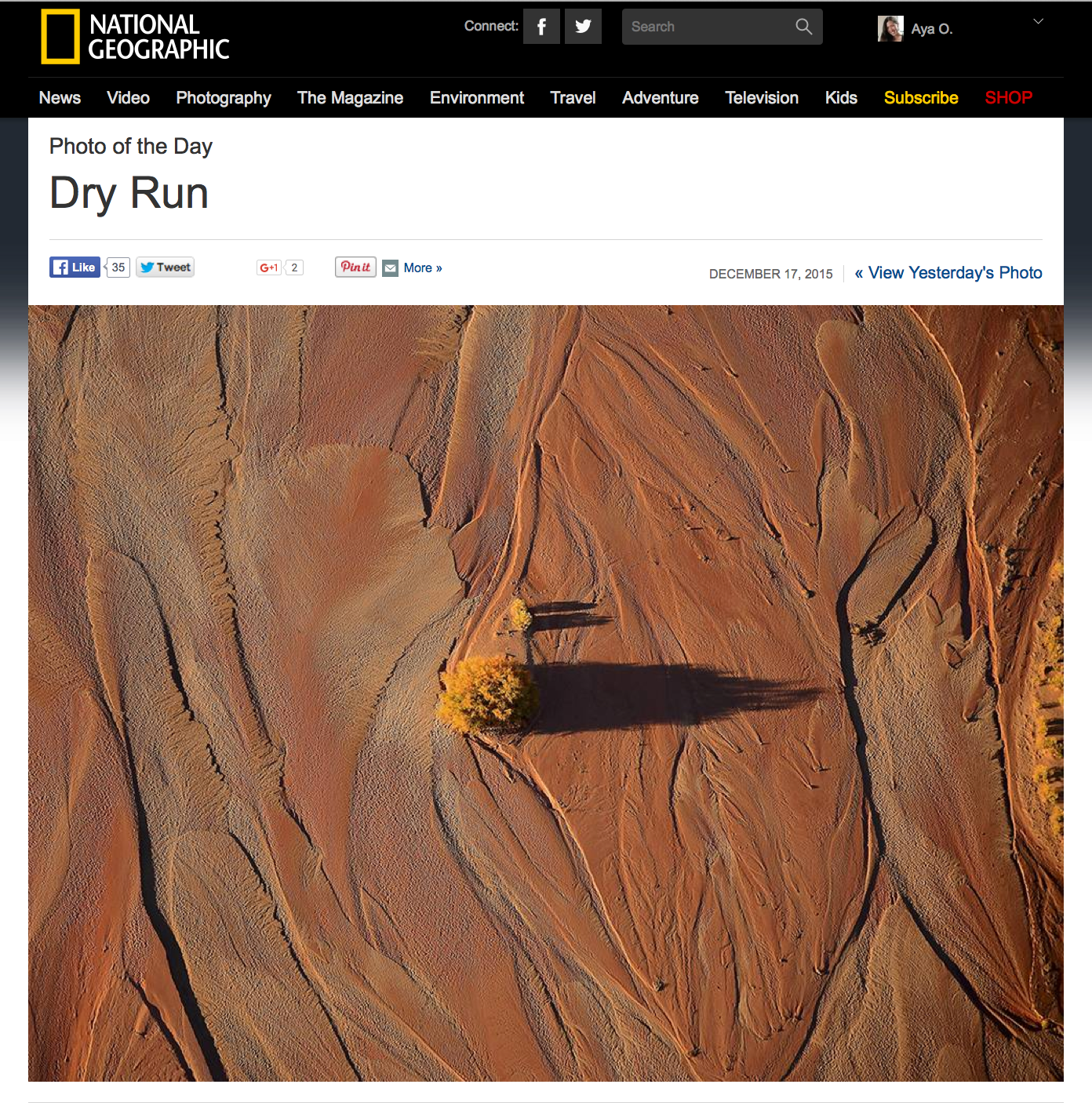Share with the Tweet button

pos(165,267)
